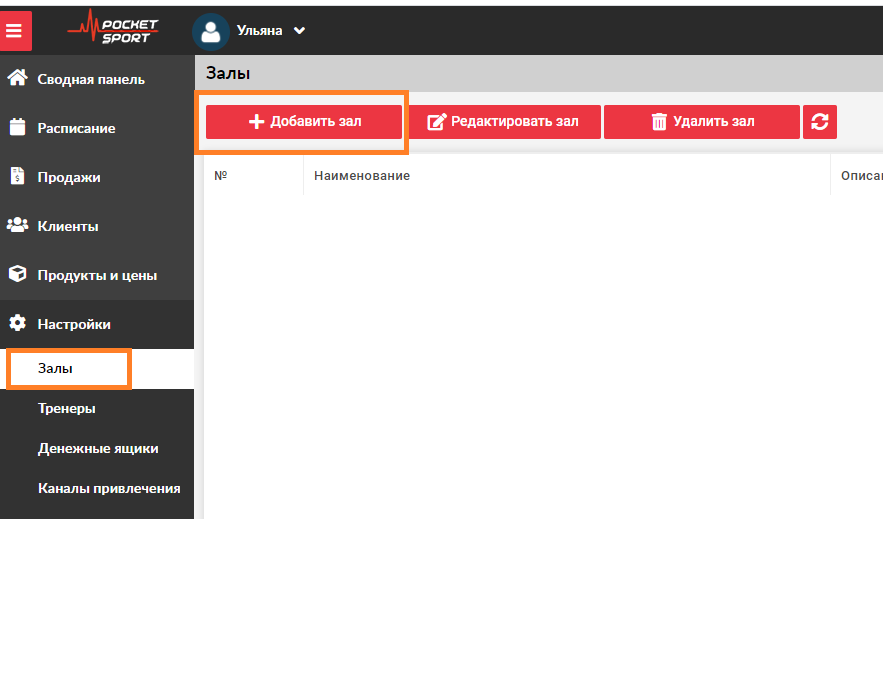Viewport: 883px width, 682px height.
Task: Click the home icon for Сводная панель
Action: pyautogui.click(x=17, y=79)
